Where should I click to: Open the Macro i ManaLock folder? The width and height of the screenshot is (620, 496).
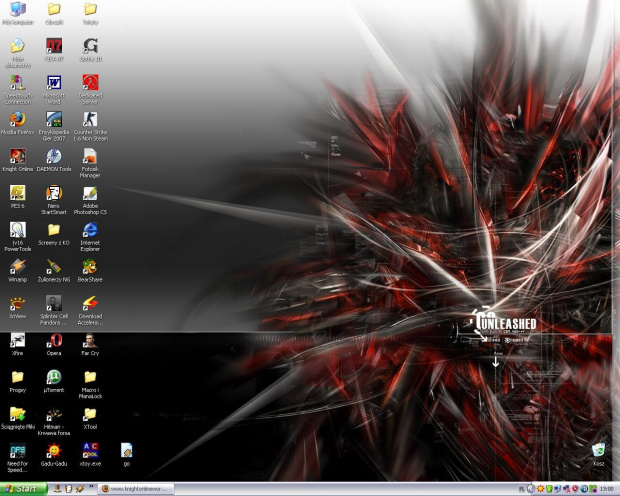(91, 384)
